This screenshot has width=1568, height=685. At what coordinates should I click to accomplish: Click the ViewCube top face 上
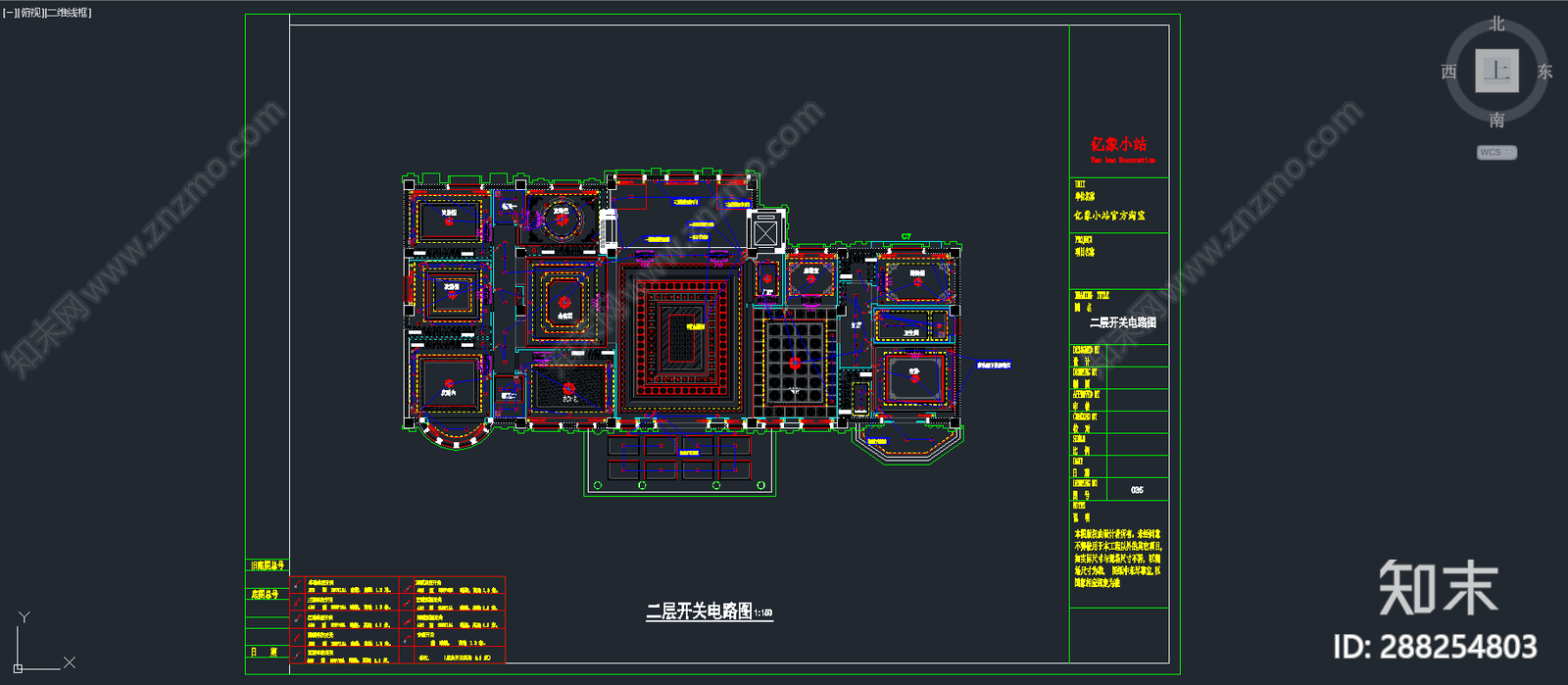point(1496,71)
